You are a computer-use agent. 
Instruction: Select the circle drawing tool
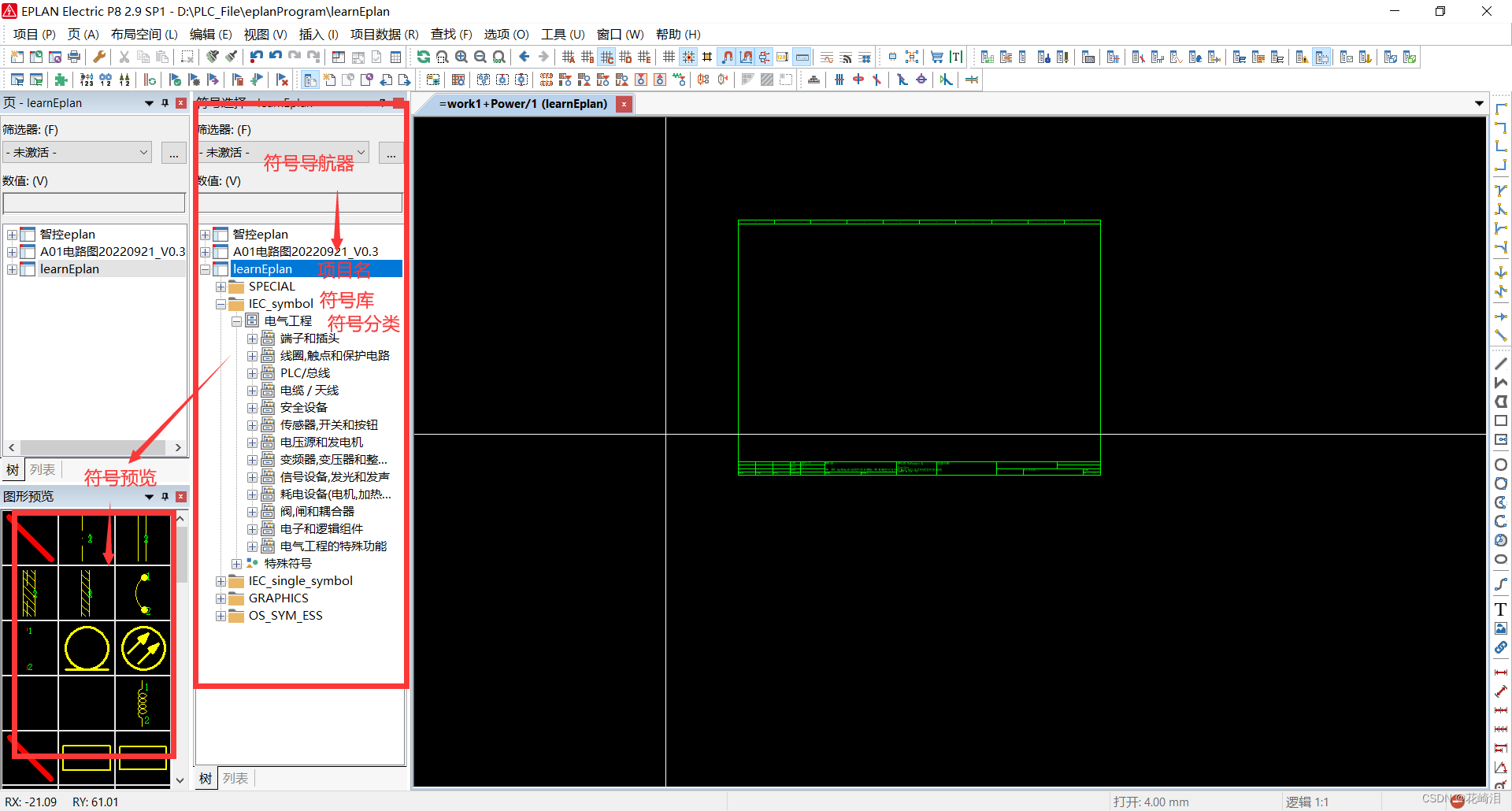pos(1501,465)
